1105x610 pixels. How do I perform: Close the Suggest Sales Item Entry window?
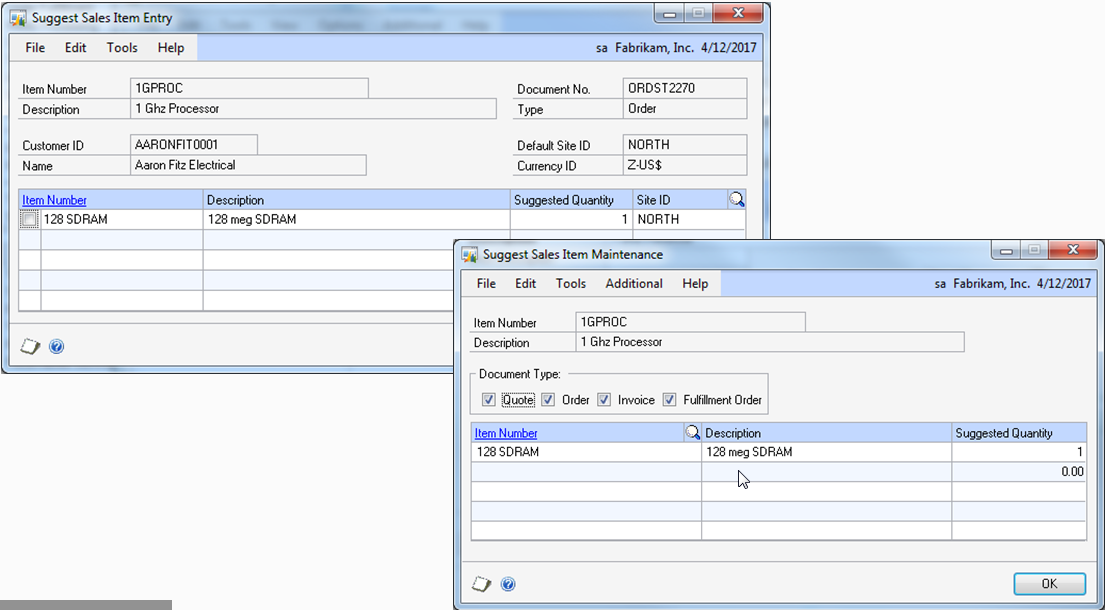pos(738,13)
